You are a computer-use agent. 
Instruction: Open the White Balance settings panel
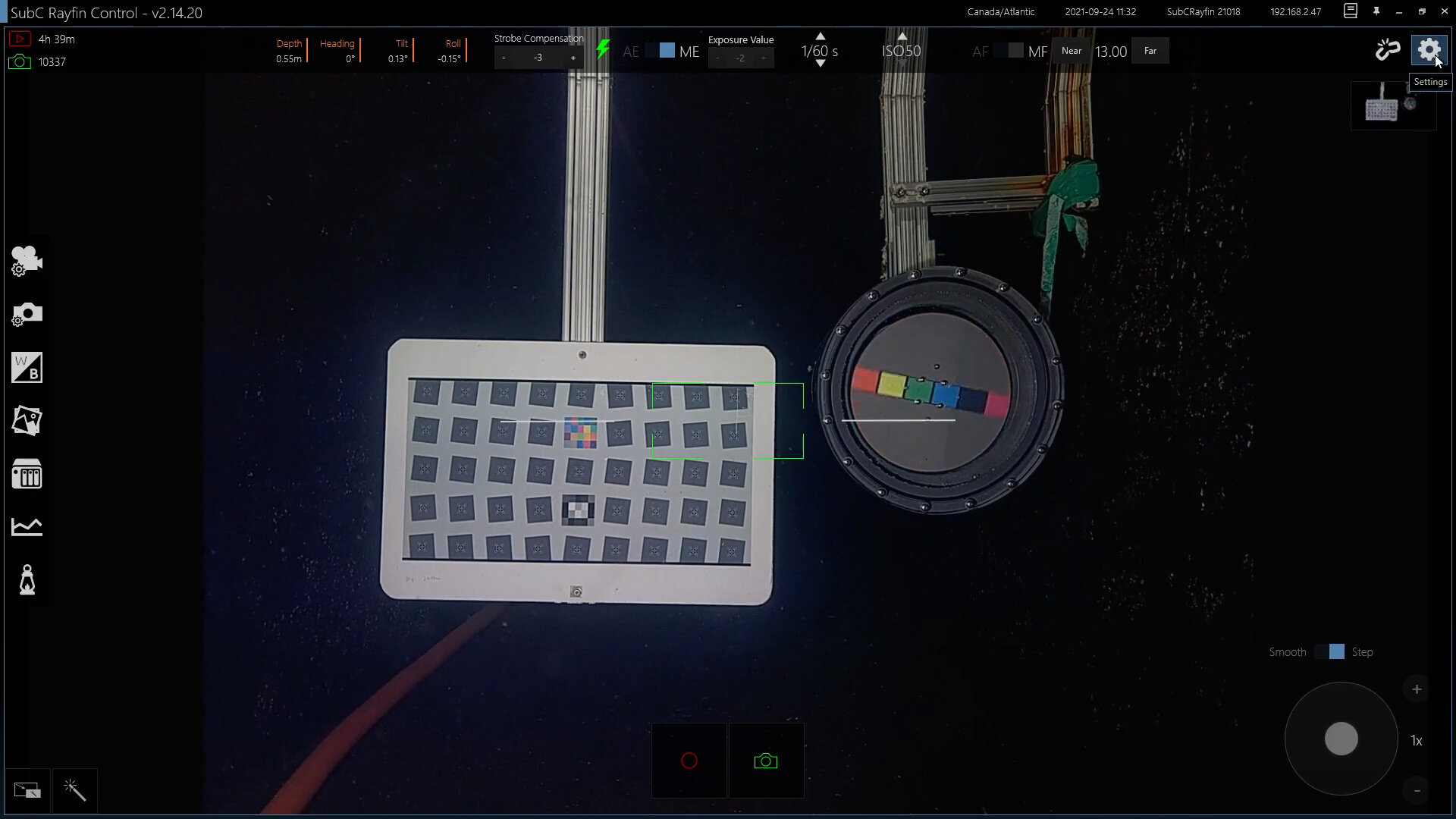click(26, 368)
